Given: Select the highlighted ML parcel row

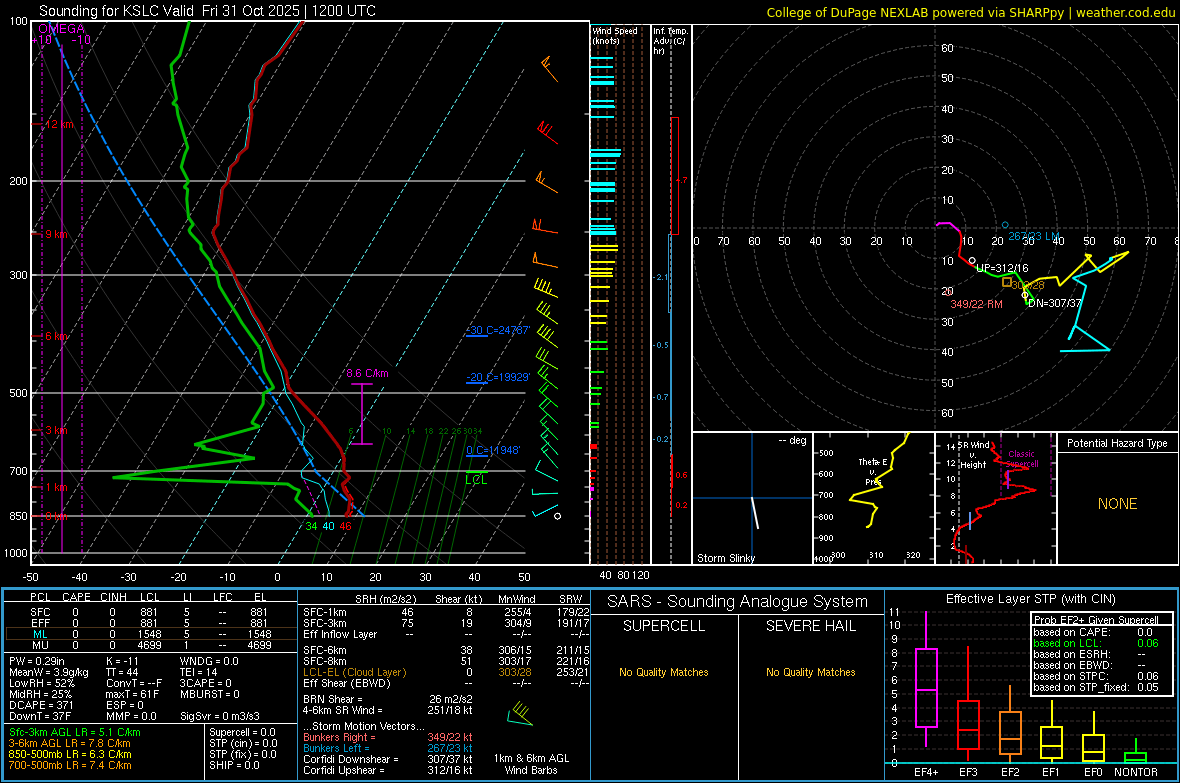Looking at the screenshot, I should [149, 634].
